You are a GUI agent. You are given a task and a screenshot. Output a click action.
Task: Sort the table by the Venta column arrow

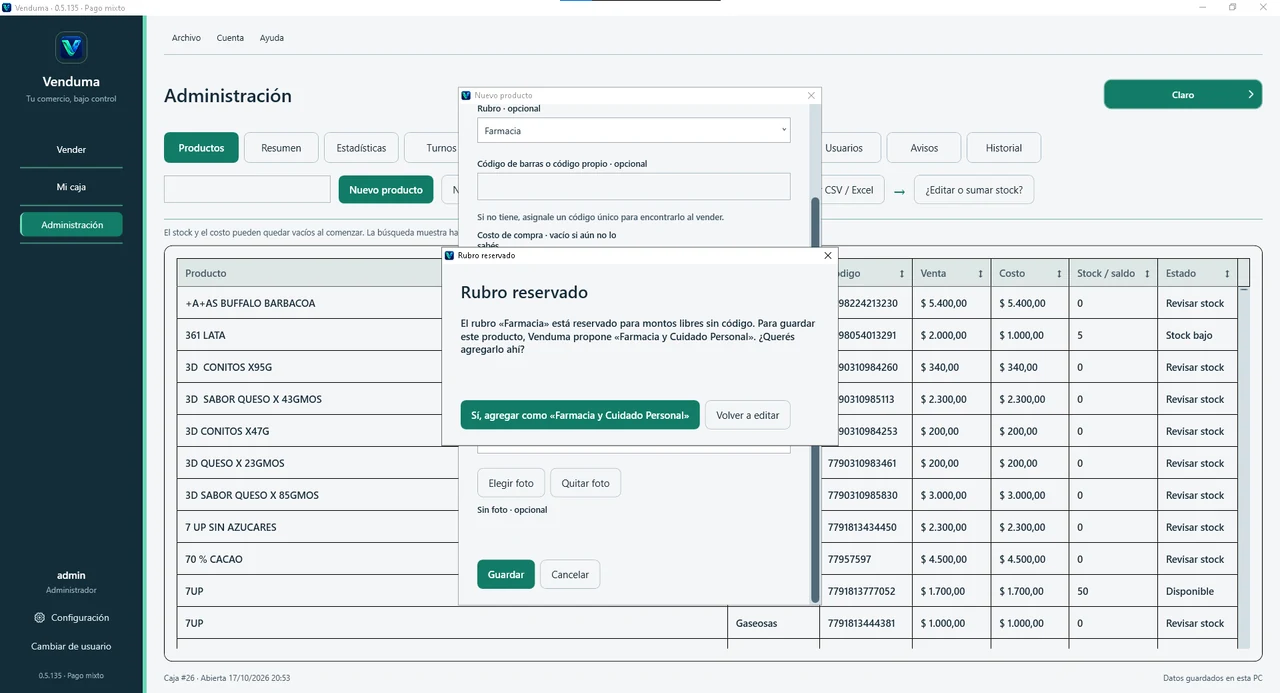[x=979, y=273]
